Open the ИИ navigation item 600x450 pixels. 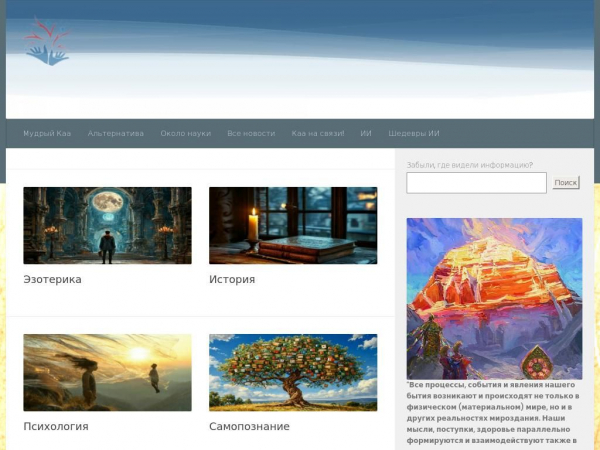(366, 134)
